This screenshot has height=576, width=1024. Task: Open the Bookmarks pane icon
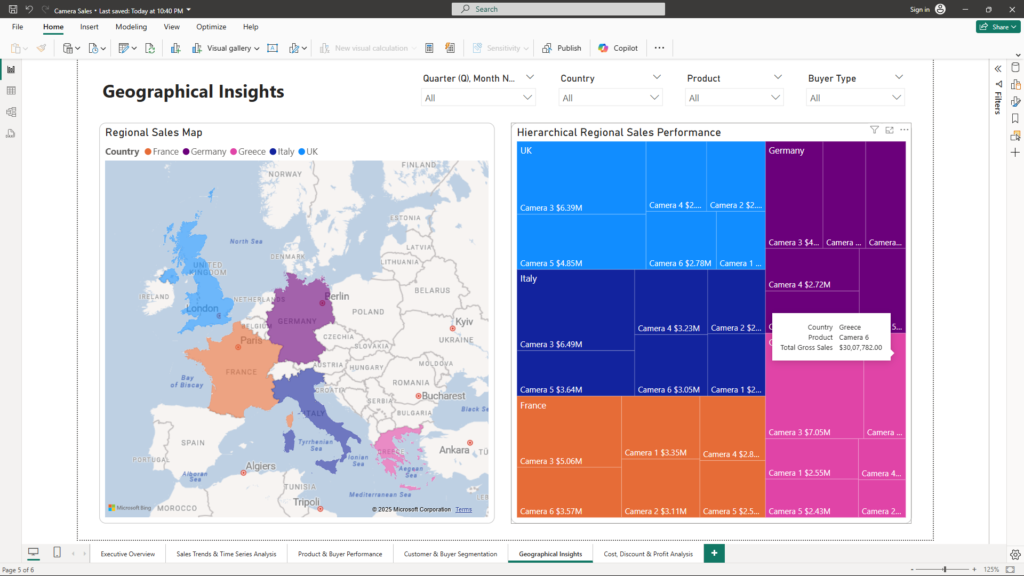tap(1015, 118)
